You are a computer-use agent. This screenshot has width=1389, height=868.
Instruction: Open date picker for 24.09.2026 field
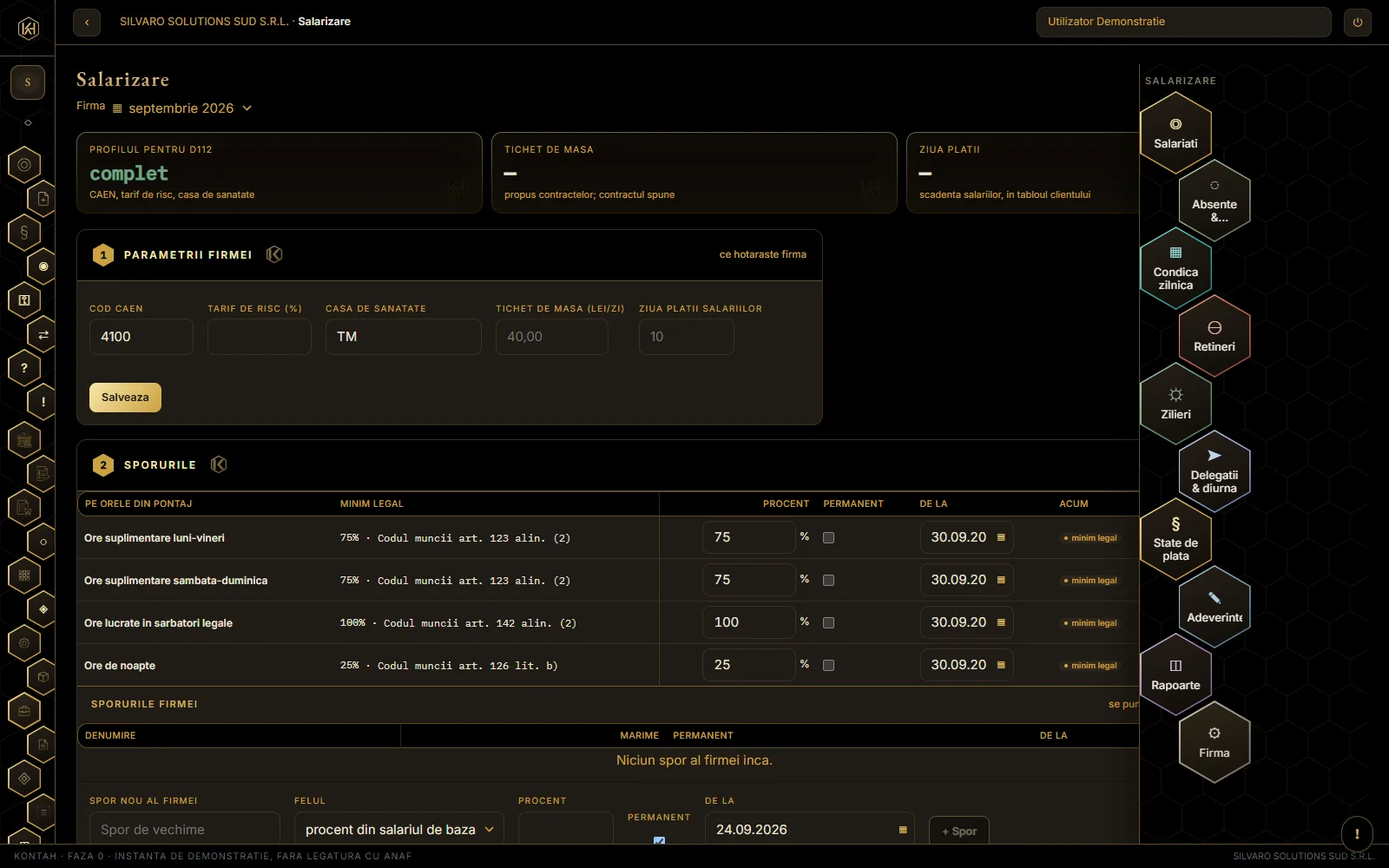(x=903, y=830)
